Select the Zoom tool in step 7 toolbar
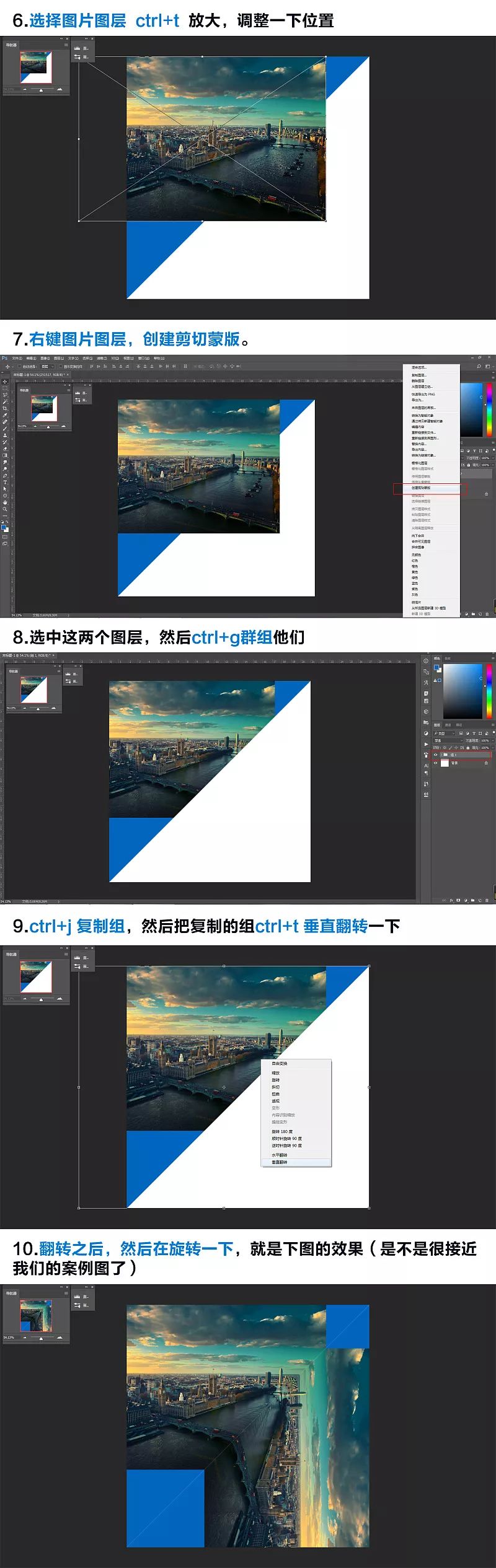Image resolution: width=496 pixels, height=1568 pixels. (x=5, y=509)
